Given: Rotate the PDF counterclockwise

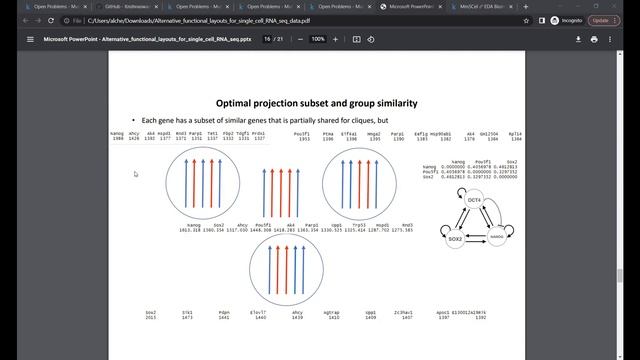Looking at the screenshot, I should click(371, 39).
